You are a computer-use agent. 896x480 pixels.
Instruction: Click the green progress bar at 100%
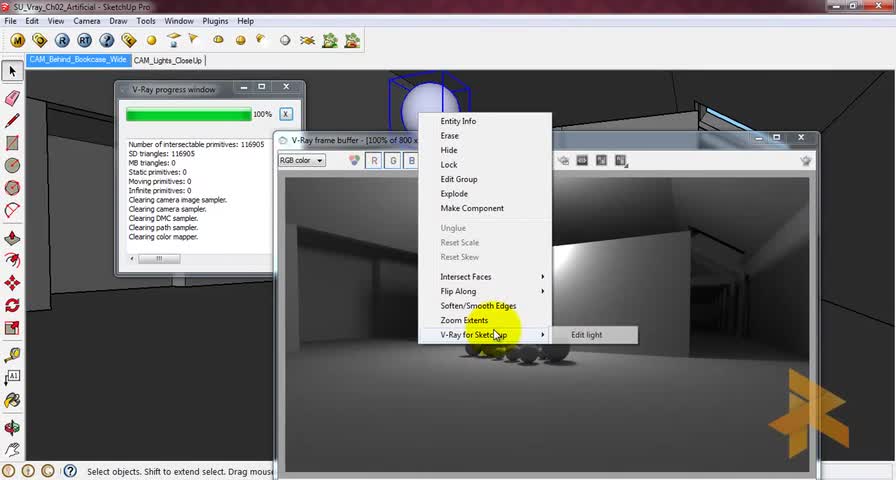pos(189,115)
